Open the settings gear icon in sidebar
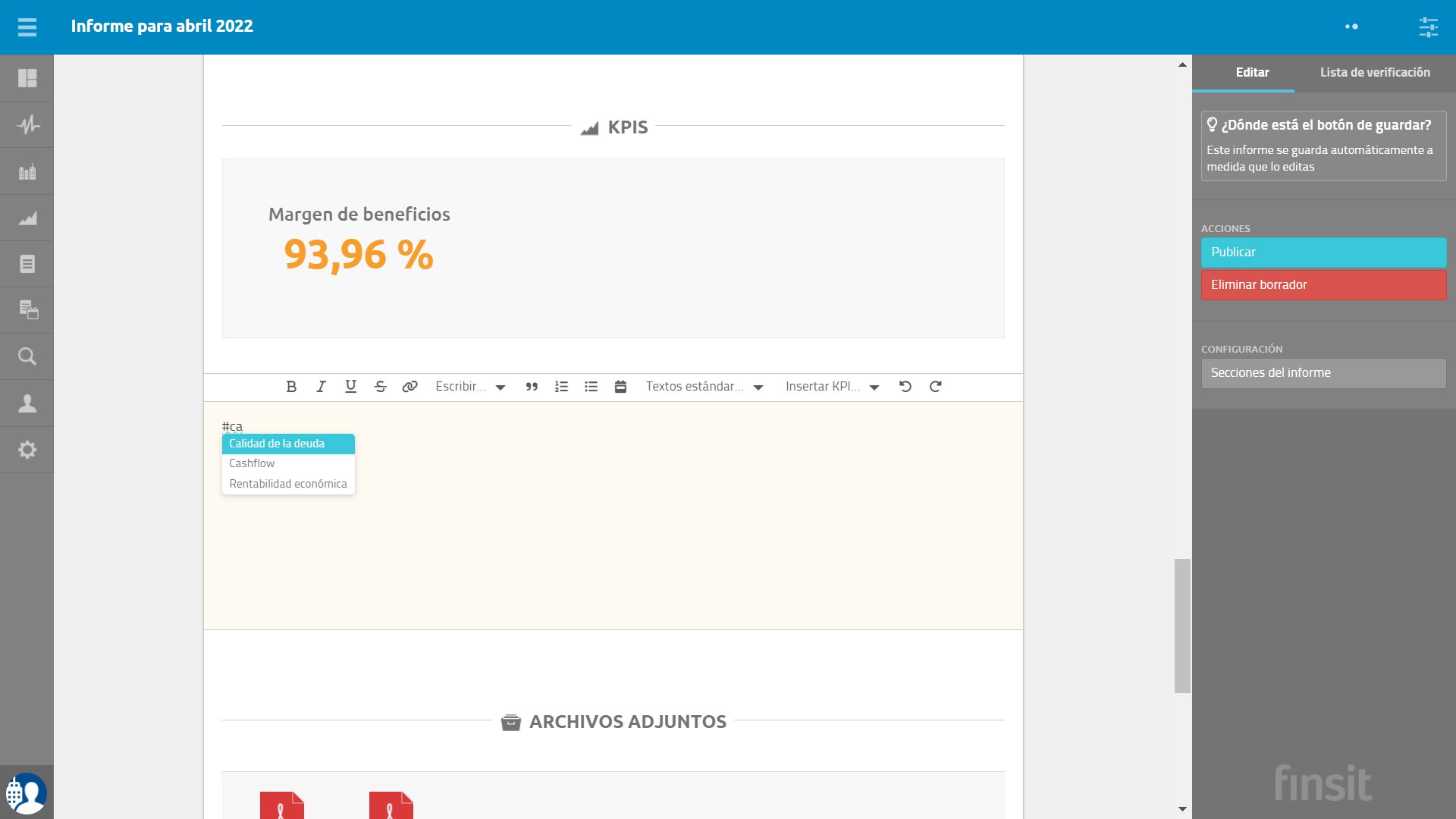Image resolution: width=1456 pixels, height=819 pixels. point(27,450)
